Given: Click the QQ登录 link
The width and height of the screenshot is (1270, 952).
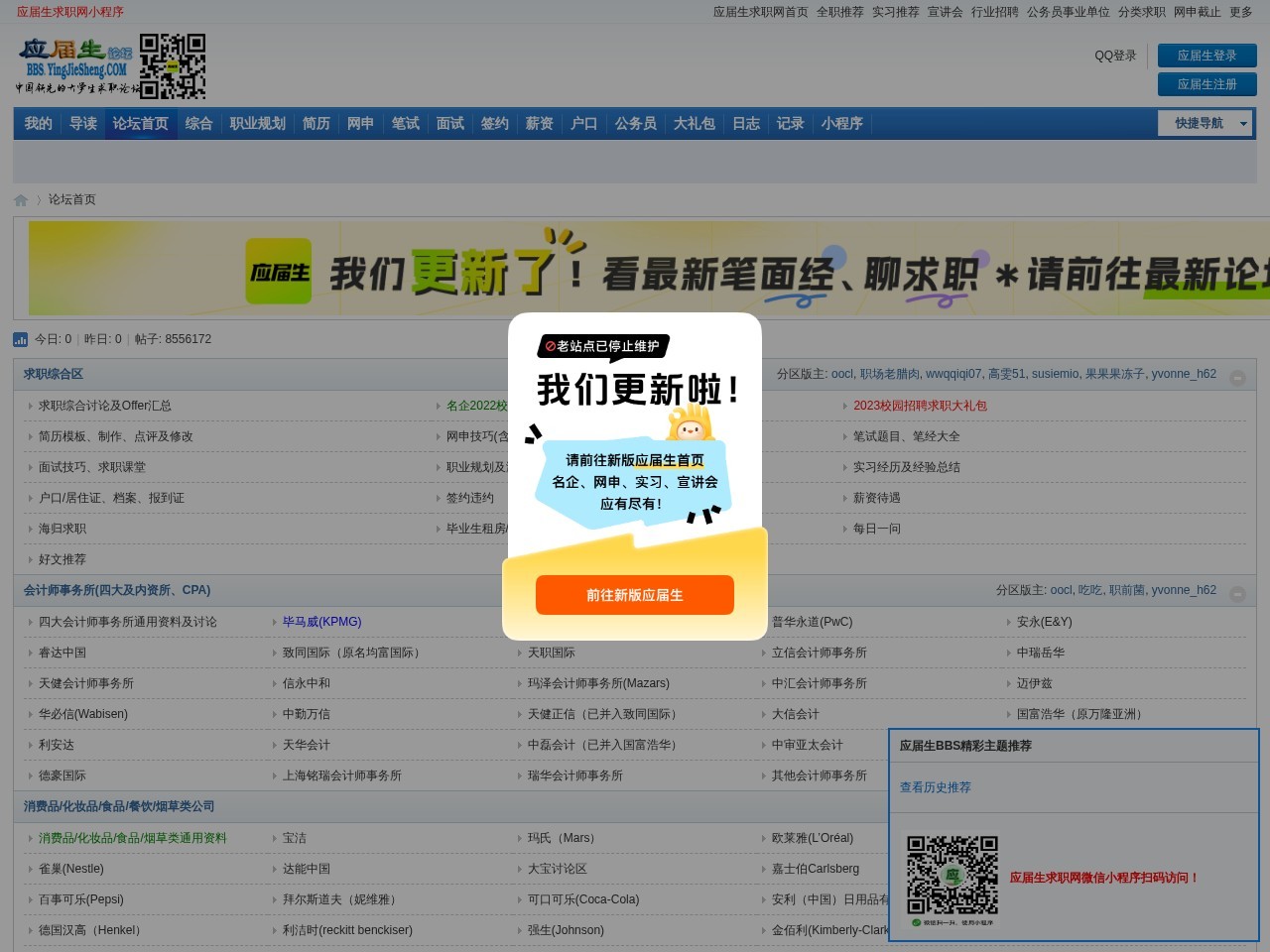Looking at the screenshot, I should (x=1115, y=56).
